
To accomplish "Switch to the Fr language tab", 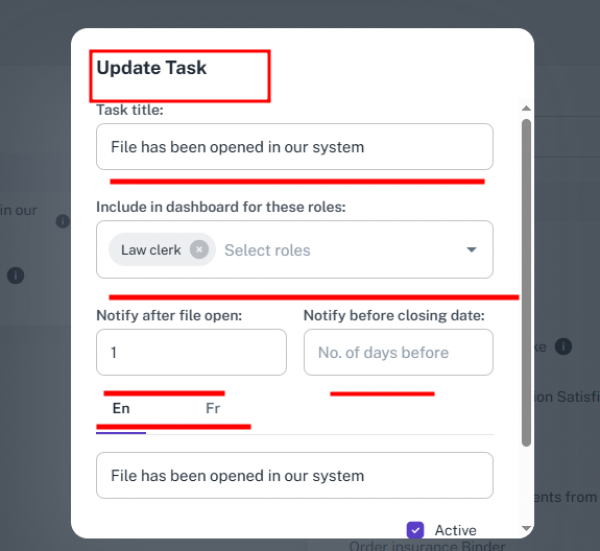I will coord(213,408).
